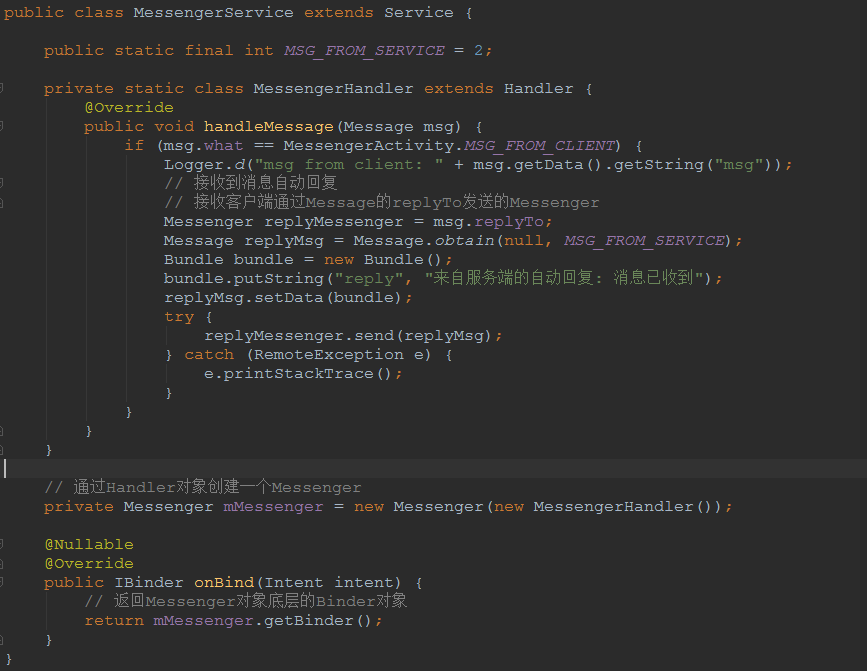Viewport: 867px width, 671px height.
Task: Click the printStackTrace call
Action: click(299, 374)
